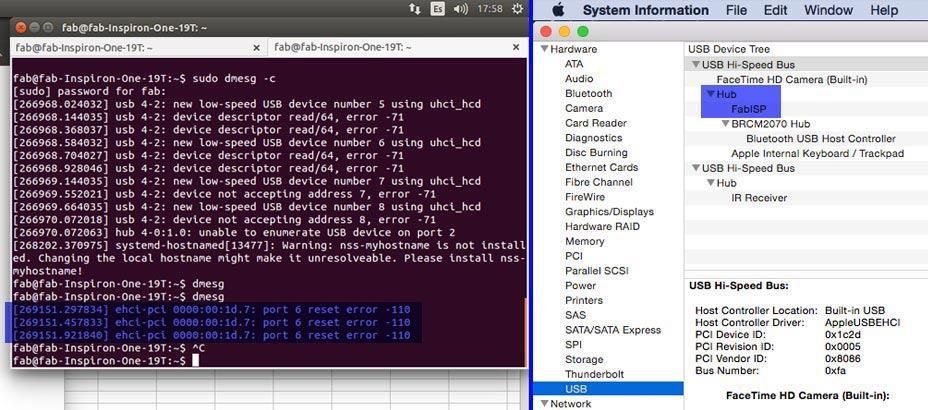Select Ethernet Cards in the sidebar
928x410 pixels.
601,167
